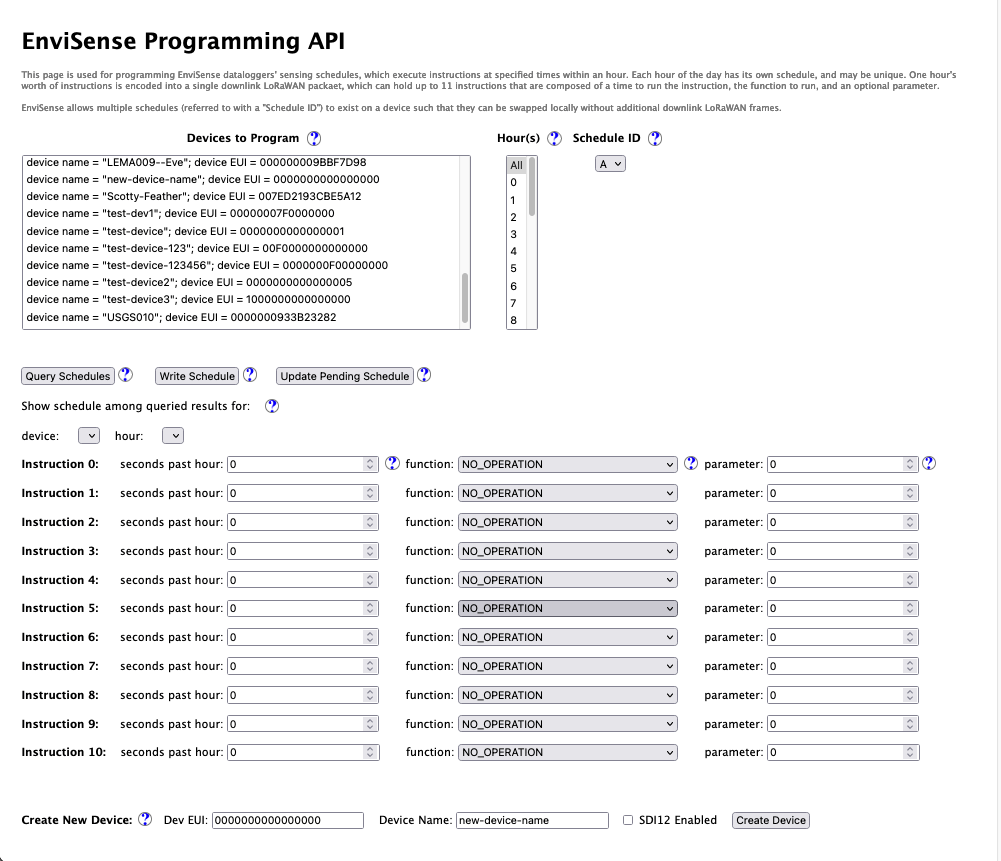Open the device dropdown for queried results
The height and width of the screenshot is (861, 1001).
point(89,435)
